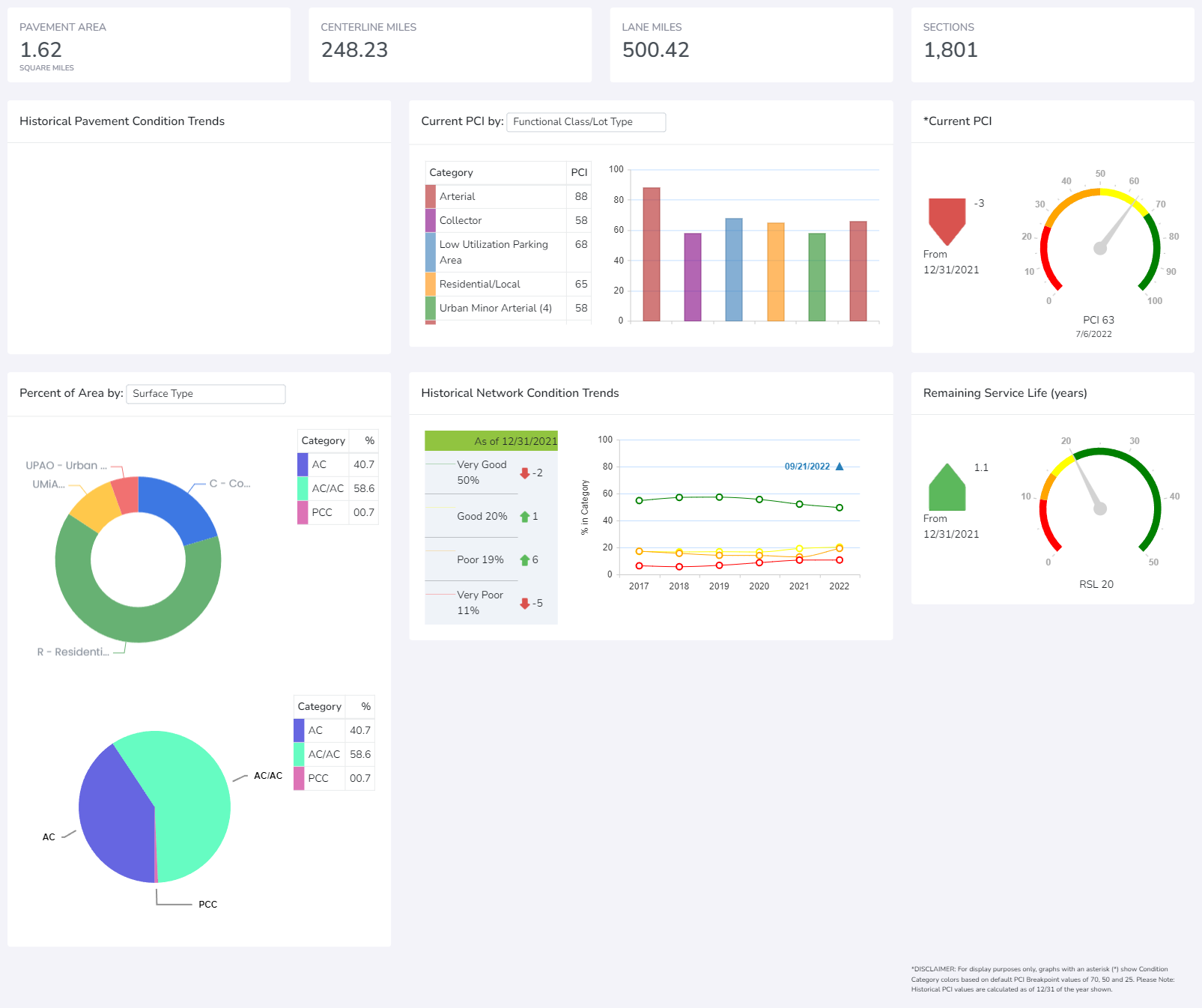Click green up arrow beside Poor 19%
The width and height of the screenshot is (1202, 1008).
pyautogui.click(x=525, y=560)
